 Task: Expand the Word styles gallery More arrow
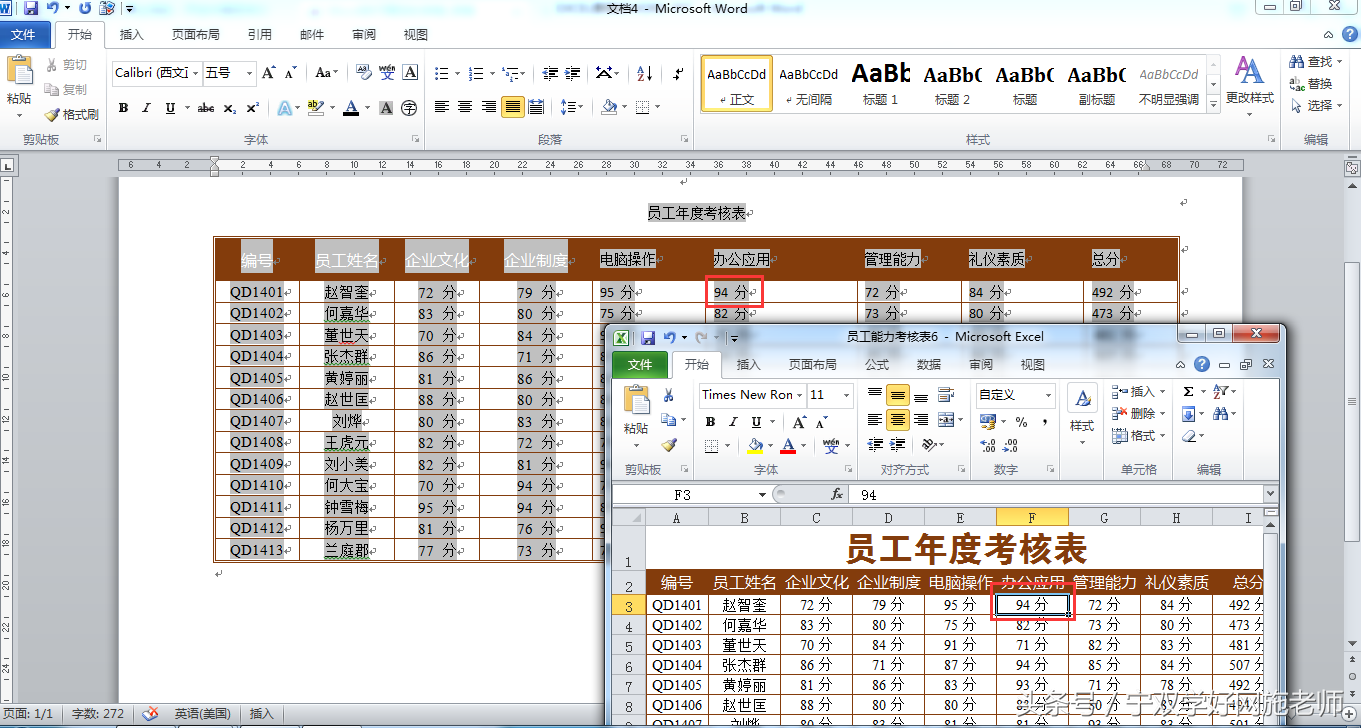(1214, 102)
